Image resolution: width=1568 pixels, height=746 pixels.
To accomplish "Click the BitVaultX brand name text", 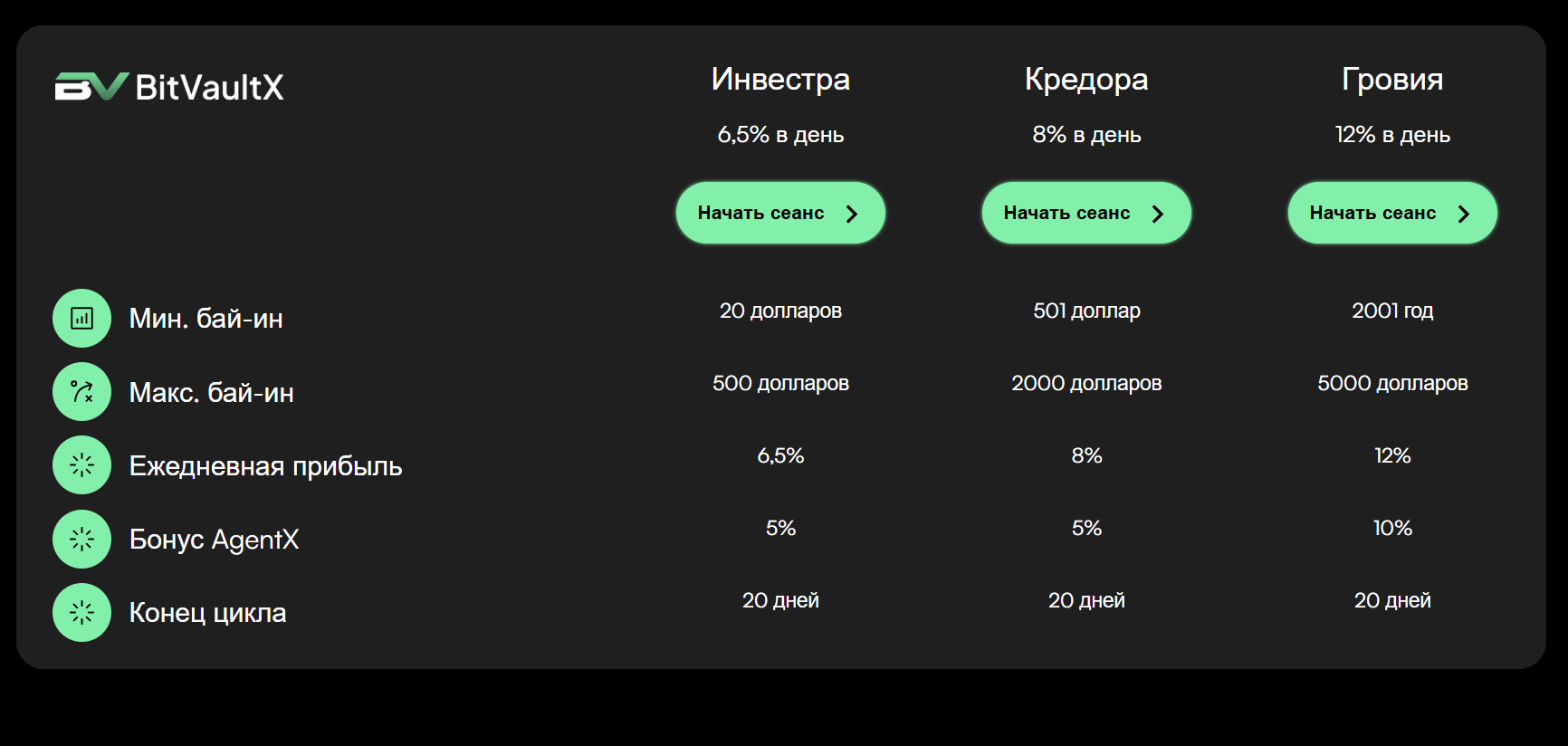I will 210,88.
